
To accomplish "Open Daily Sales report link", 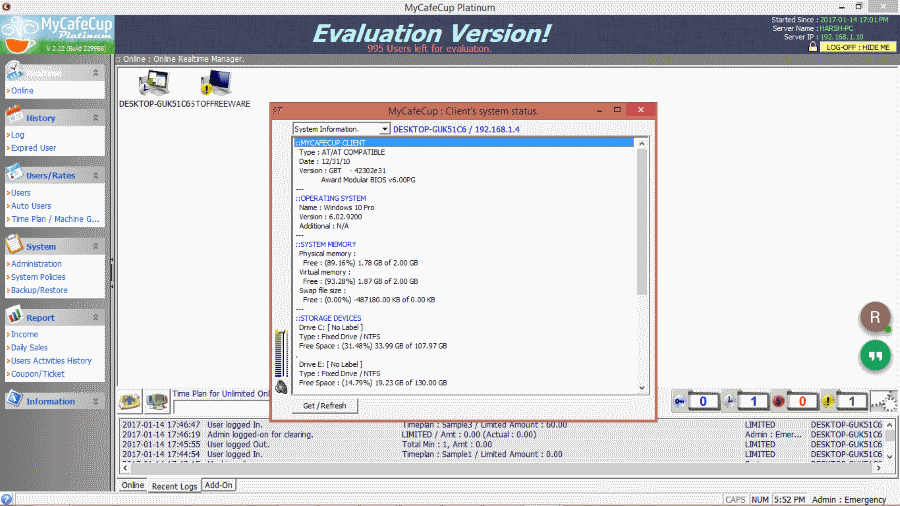I will click(29, 348).
